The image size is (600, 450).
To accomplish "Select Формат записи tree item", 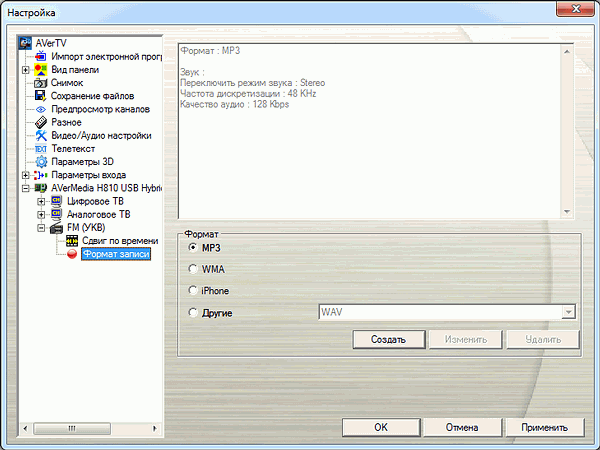I will pyautogui.click(x=116, y=254).
